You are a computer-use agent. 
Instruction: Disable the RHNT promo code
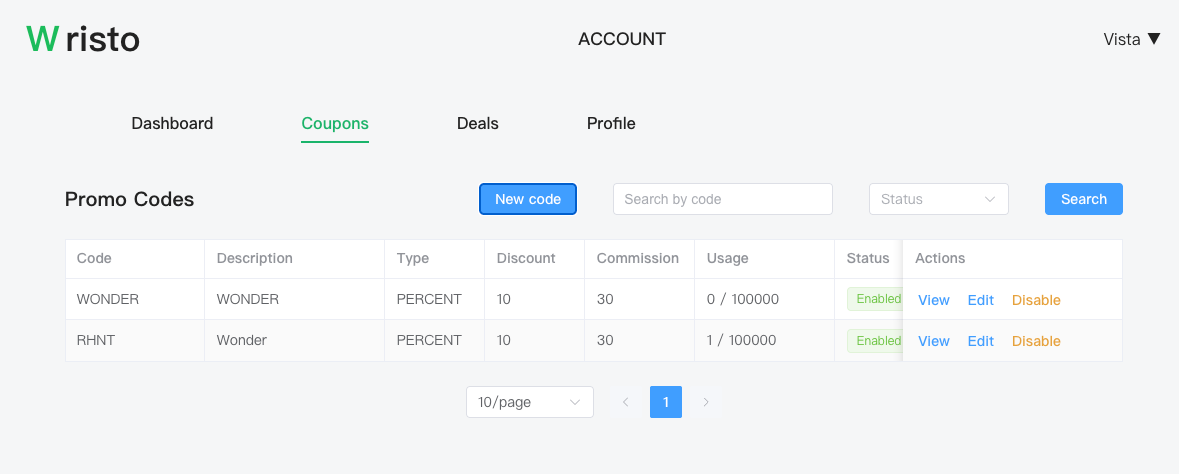[1036, 341]
